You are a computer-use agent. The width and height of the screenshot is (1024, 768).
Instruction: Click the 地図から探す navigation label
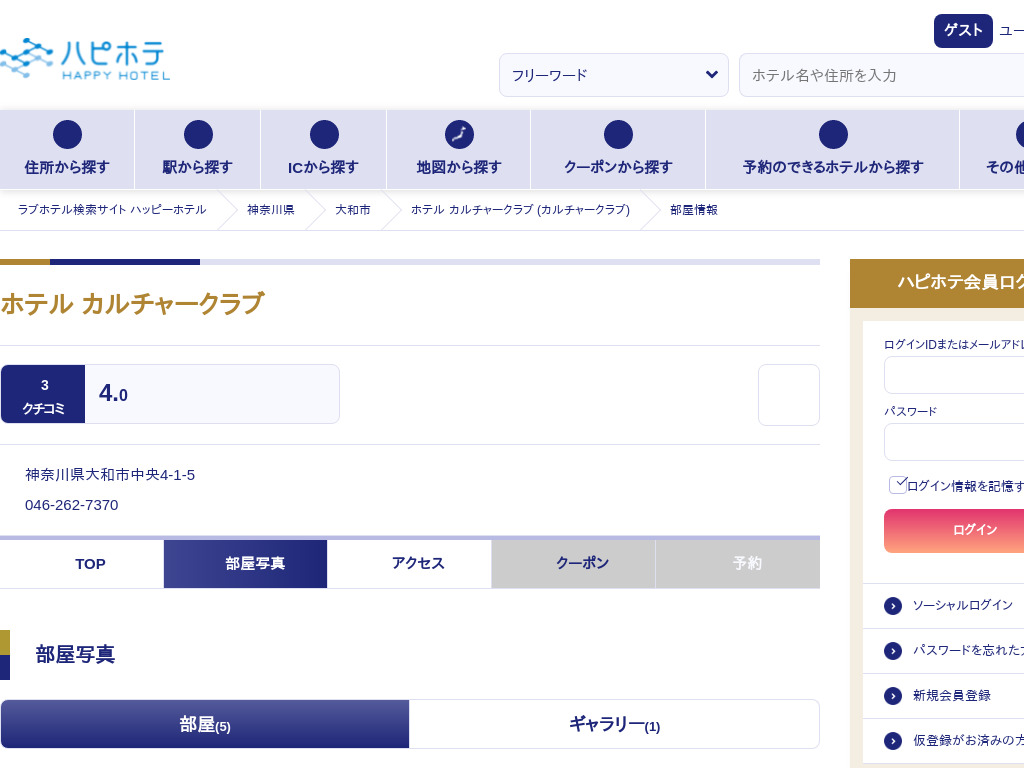pos(459,167)
